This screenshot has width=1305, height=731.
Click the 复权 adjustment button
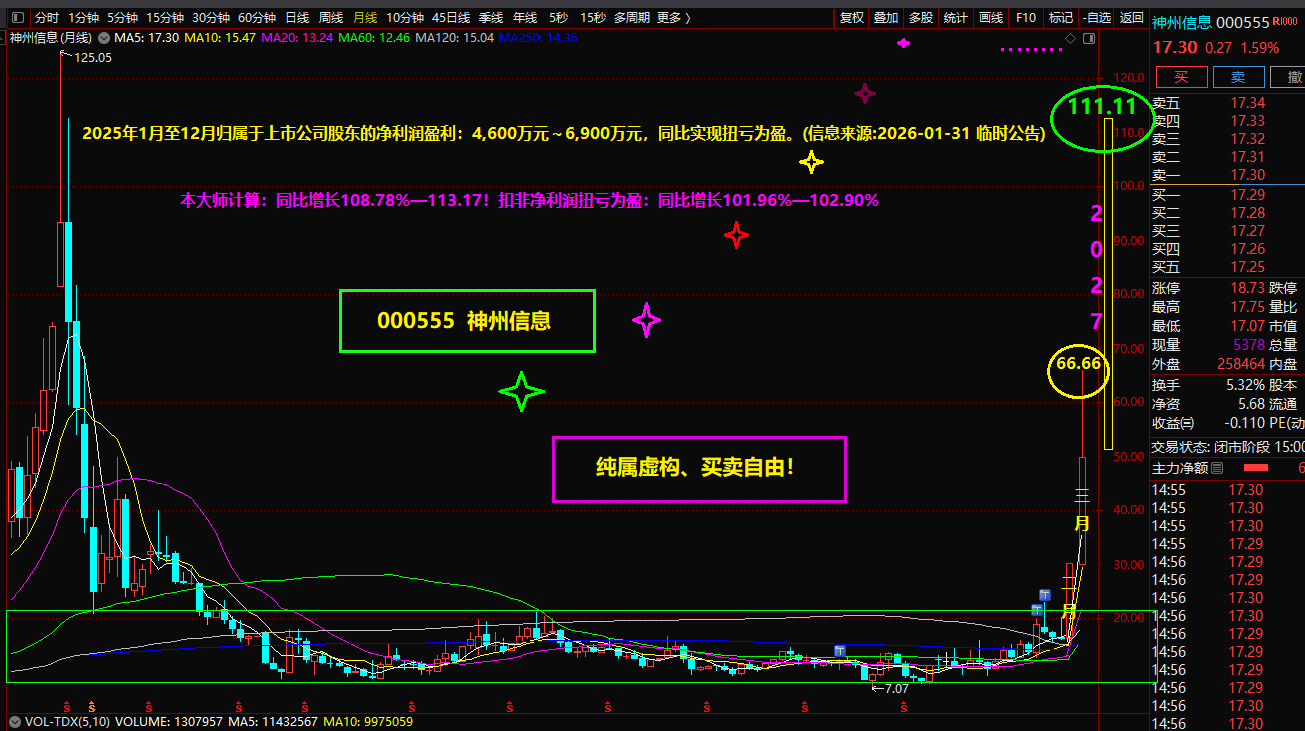pyautogui.click(x=852, y=18)
